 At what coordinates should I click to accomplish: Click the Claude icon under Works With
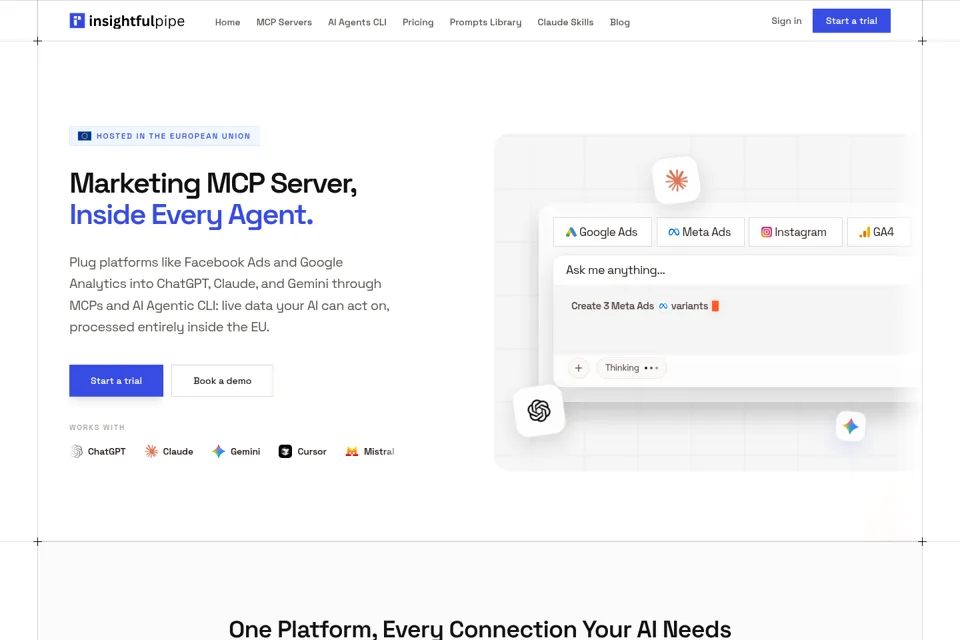pos(151,451)
